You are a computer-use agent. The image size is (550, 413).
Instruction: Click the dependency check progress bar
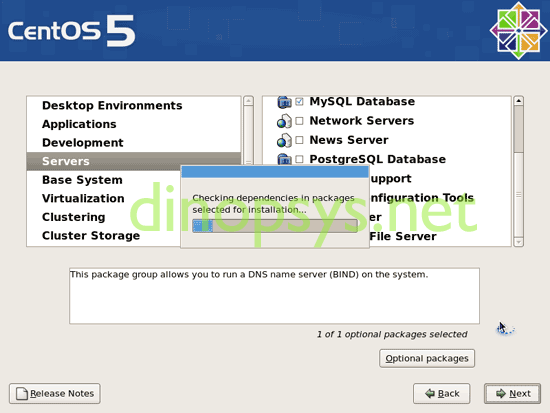pyautogui.click(x=275, y=226)
